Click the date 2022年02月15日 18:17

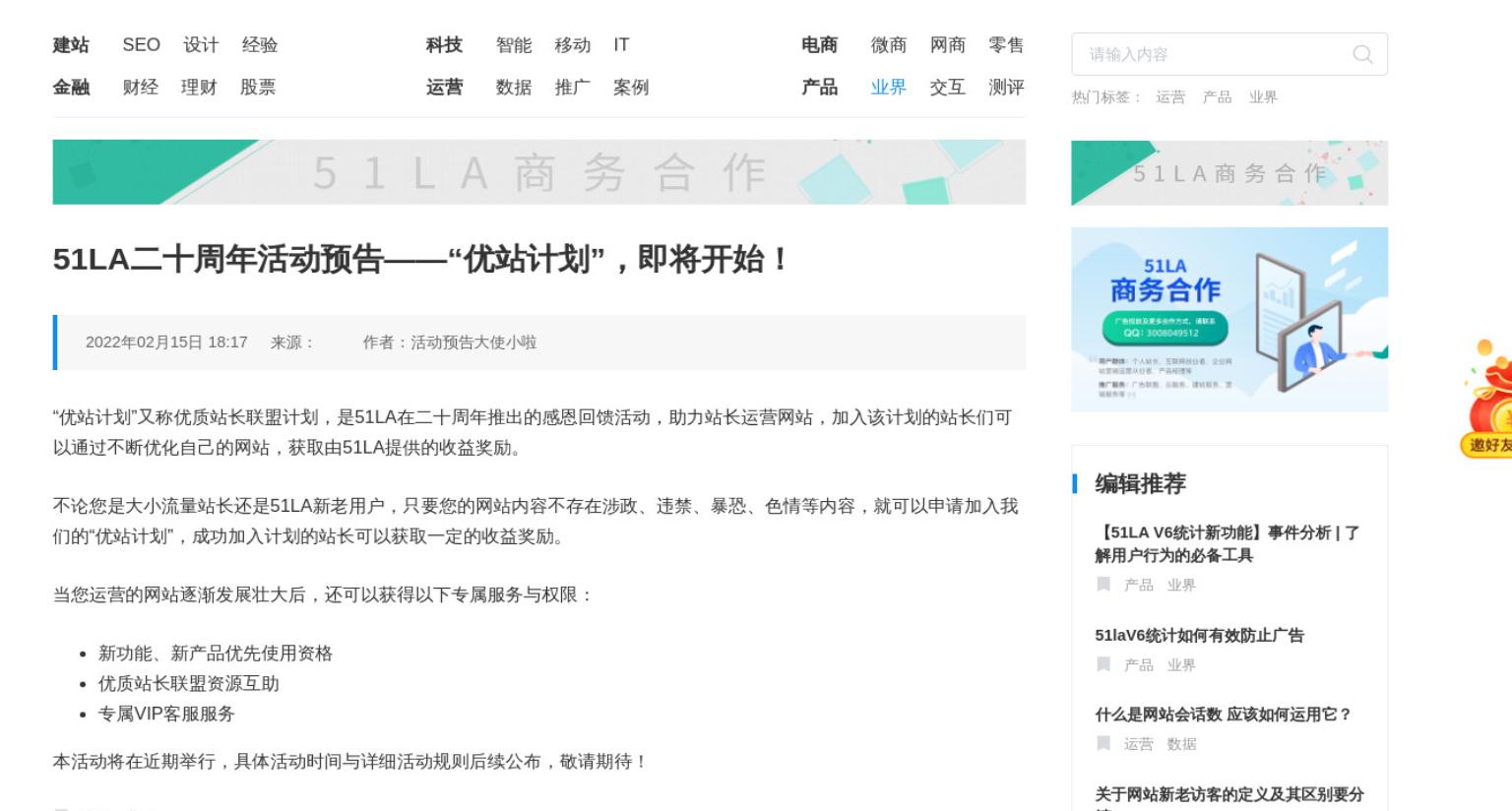click(166, 343)
